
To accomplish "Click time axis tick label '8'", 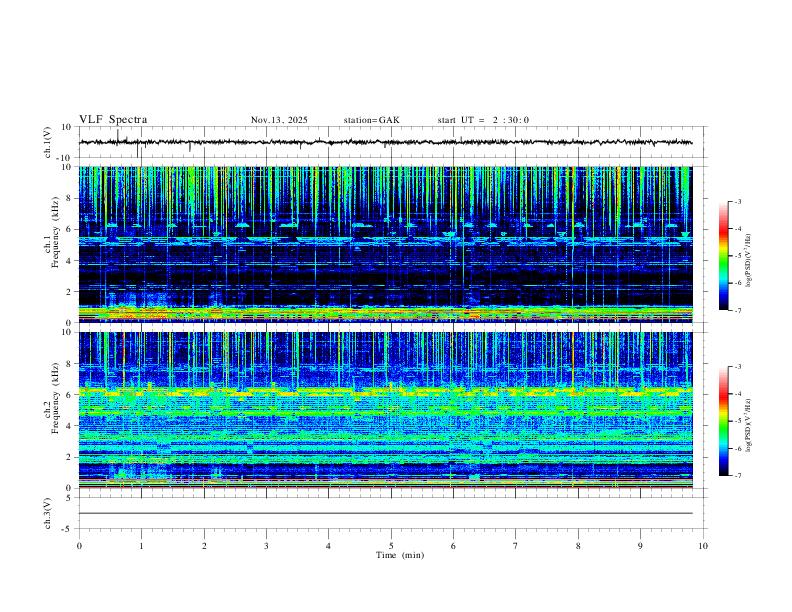I will [578, 546].
